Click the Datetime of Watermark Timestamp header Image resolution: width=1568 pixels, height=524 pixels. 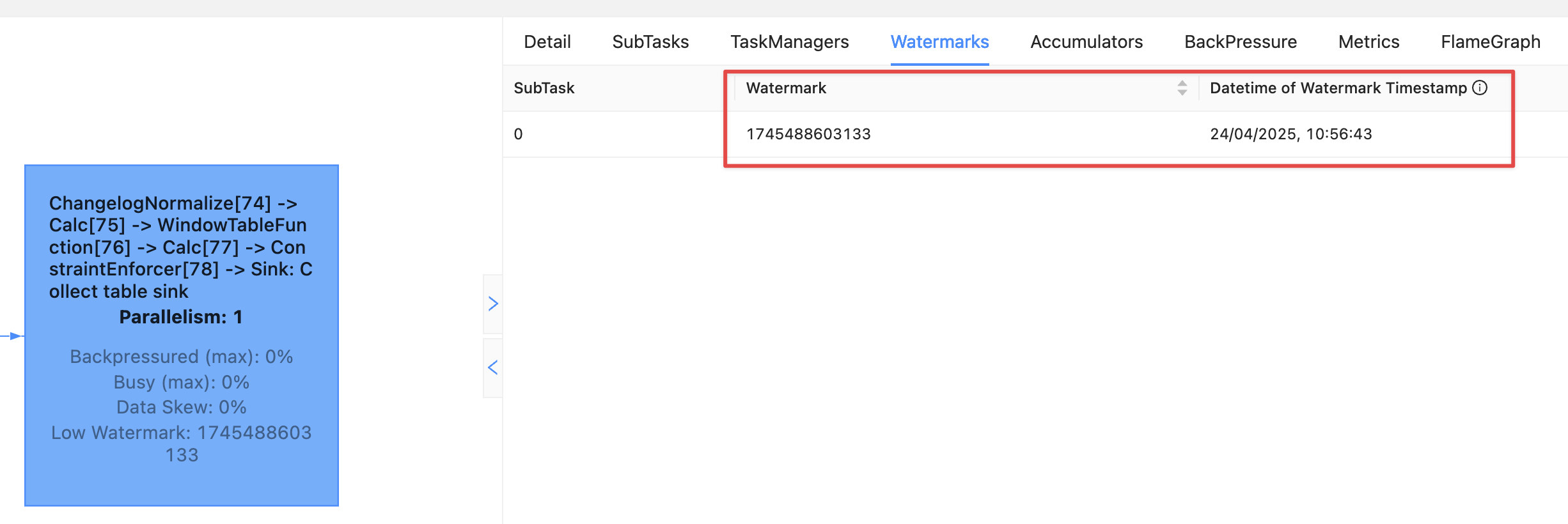click(x=1338, y=88)
